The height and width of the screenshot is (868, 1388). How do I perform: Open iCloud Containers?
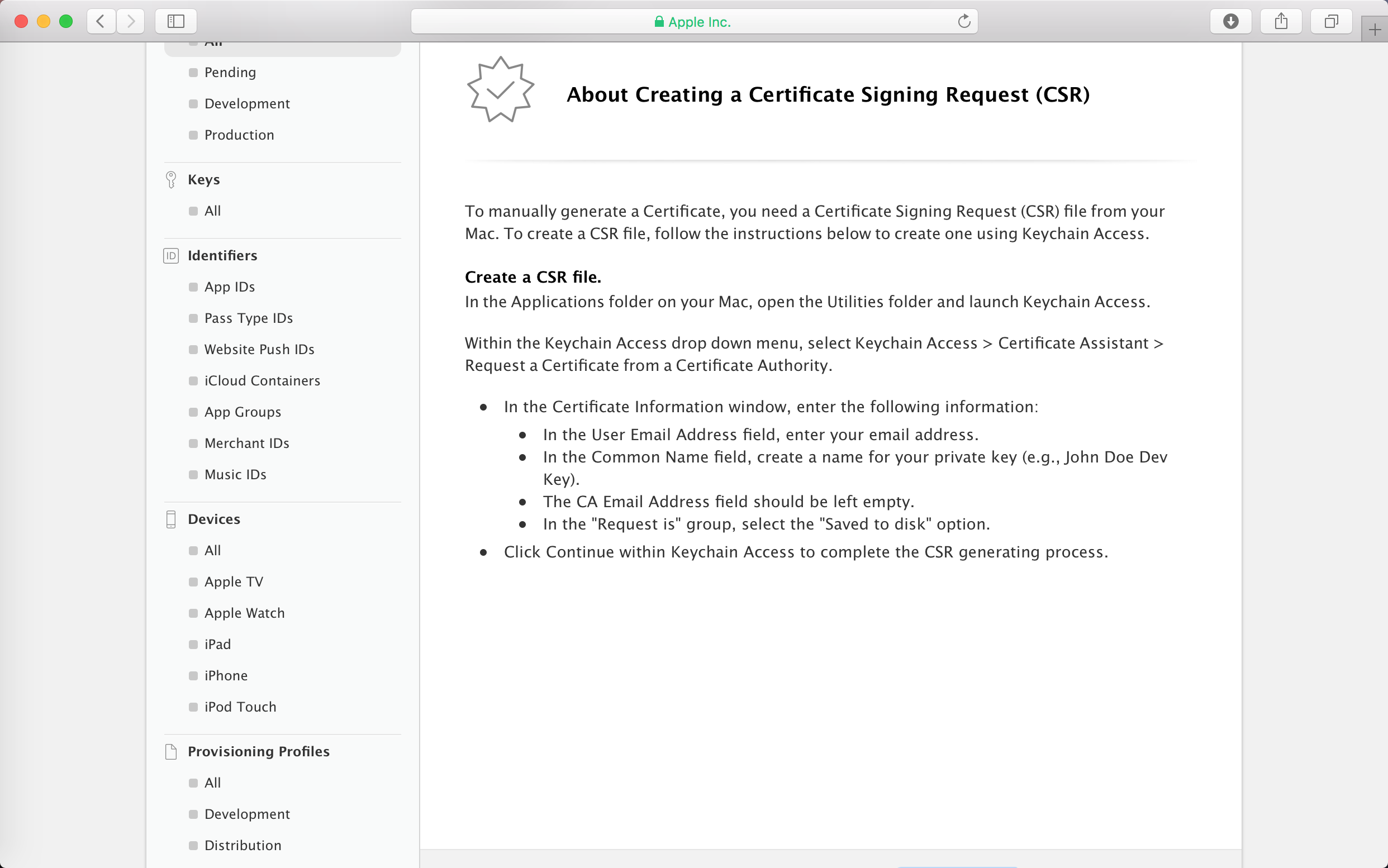(262, 380)
